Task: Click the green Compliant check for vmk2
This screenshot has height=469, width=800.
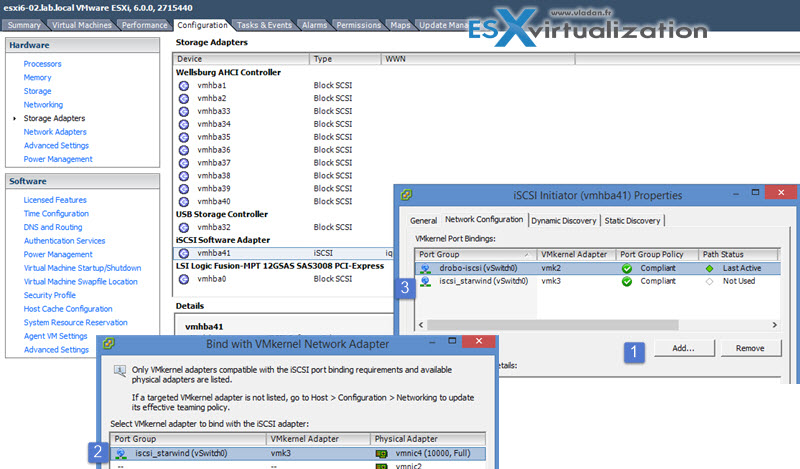Action: (627, 268)
